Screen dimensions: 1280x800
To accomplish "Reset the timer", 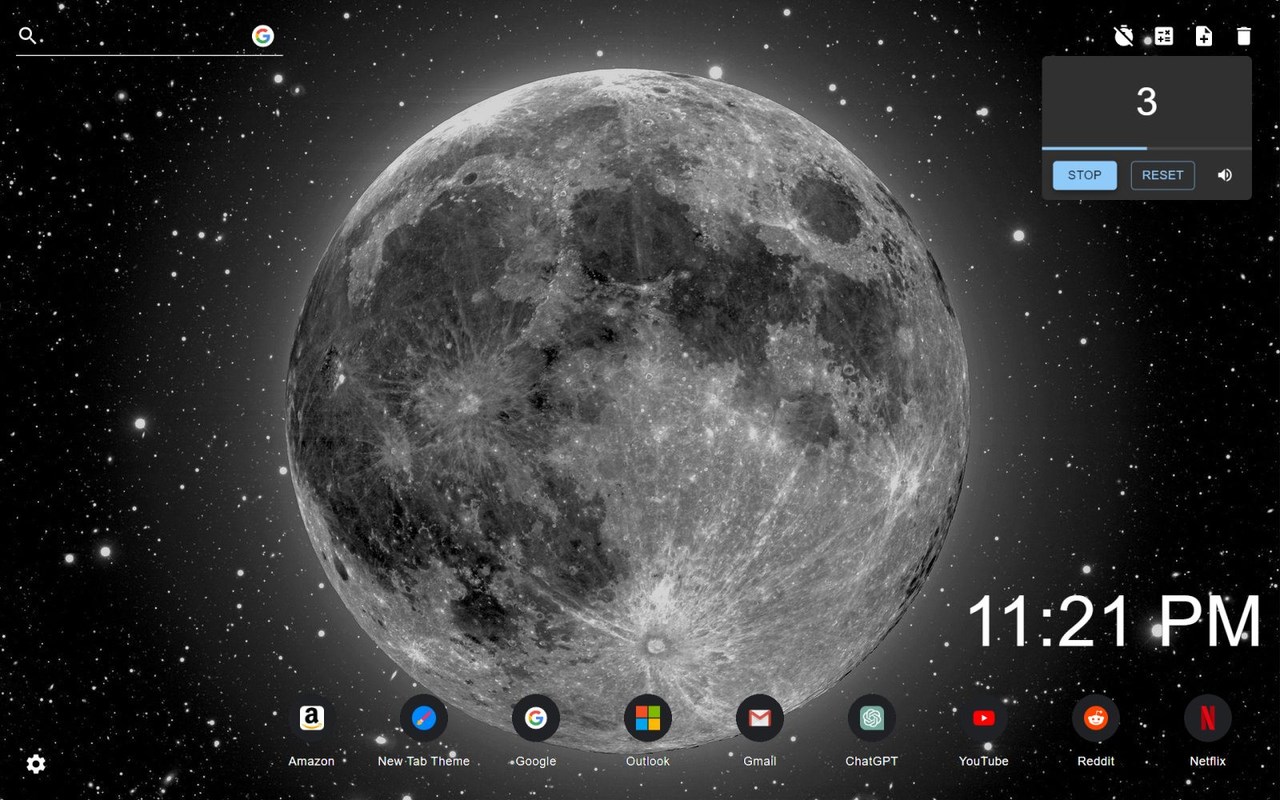I will click(1162, 175).
